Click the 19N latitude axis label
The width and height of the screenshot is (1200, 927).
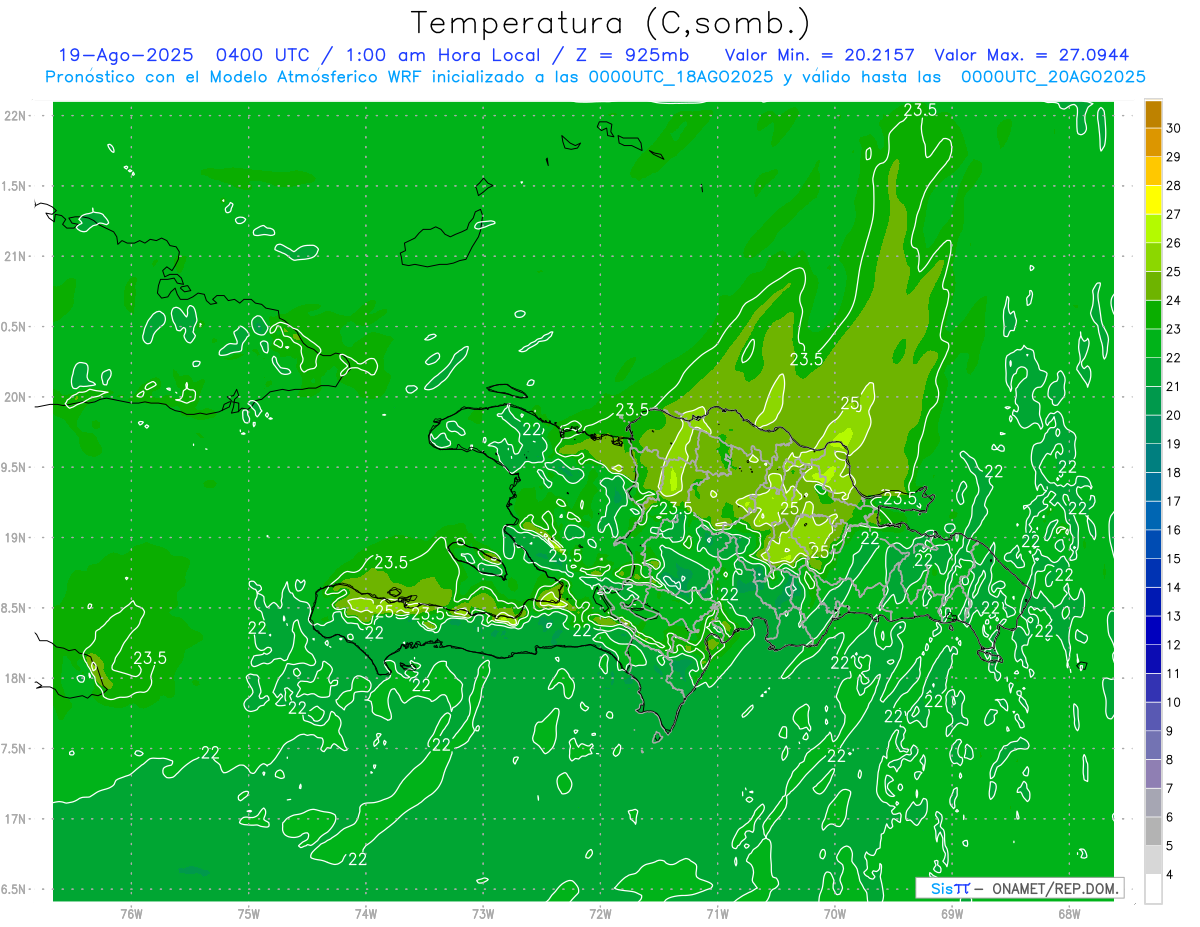[x=15, y=538]
